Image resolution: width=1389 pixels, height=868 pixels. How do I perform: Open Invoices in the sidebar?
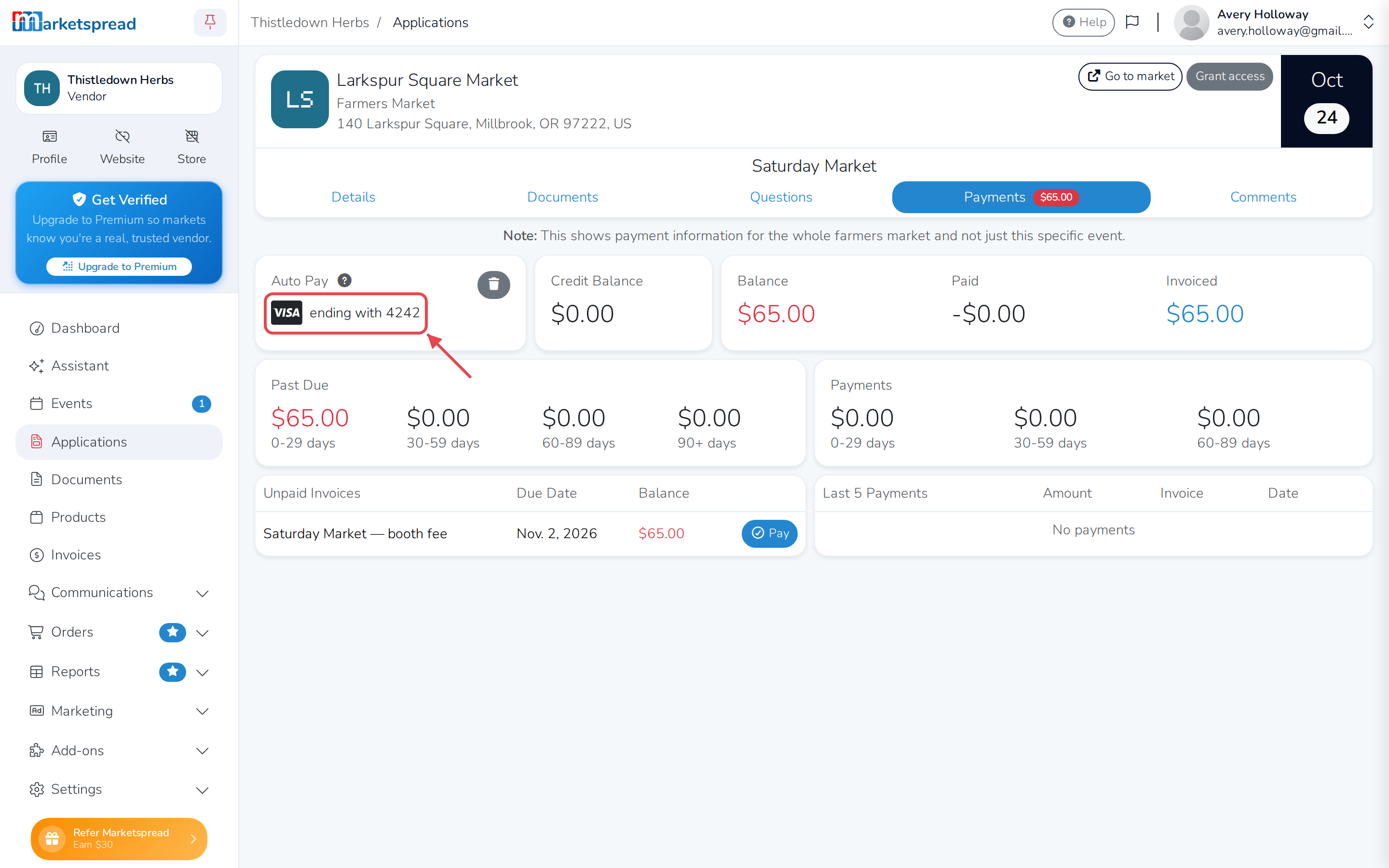tap(119, 555)
